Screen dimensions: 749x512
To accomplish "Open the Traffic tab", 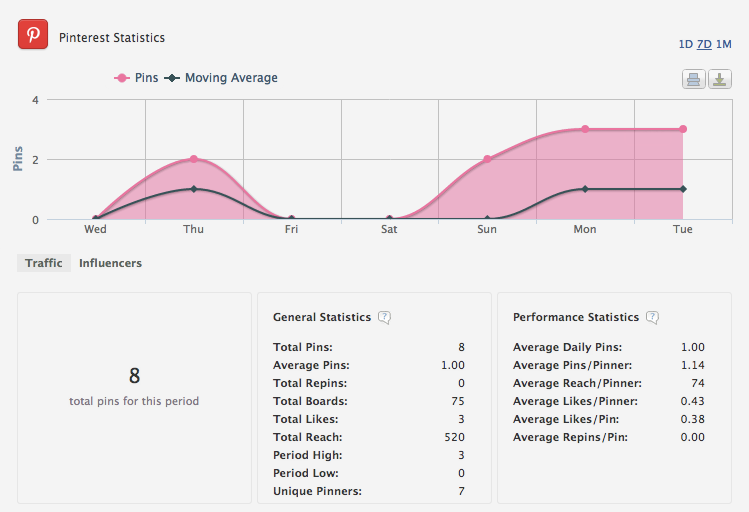I will pyautogui.click(x=44, y=263).
